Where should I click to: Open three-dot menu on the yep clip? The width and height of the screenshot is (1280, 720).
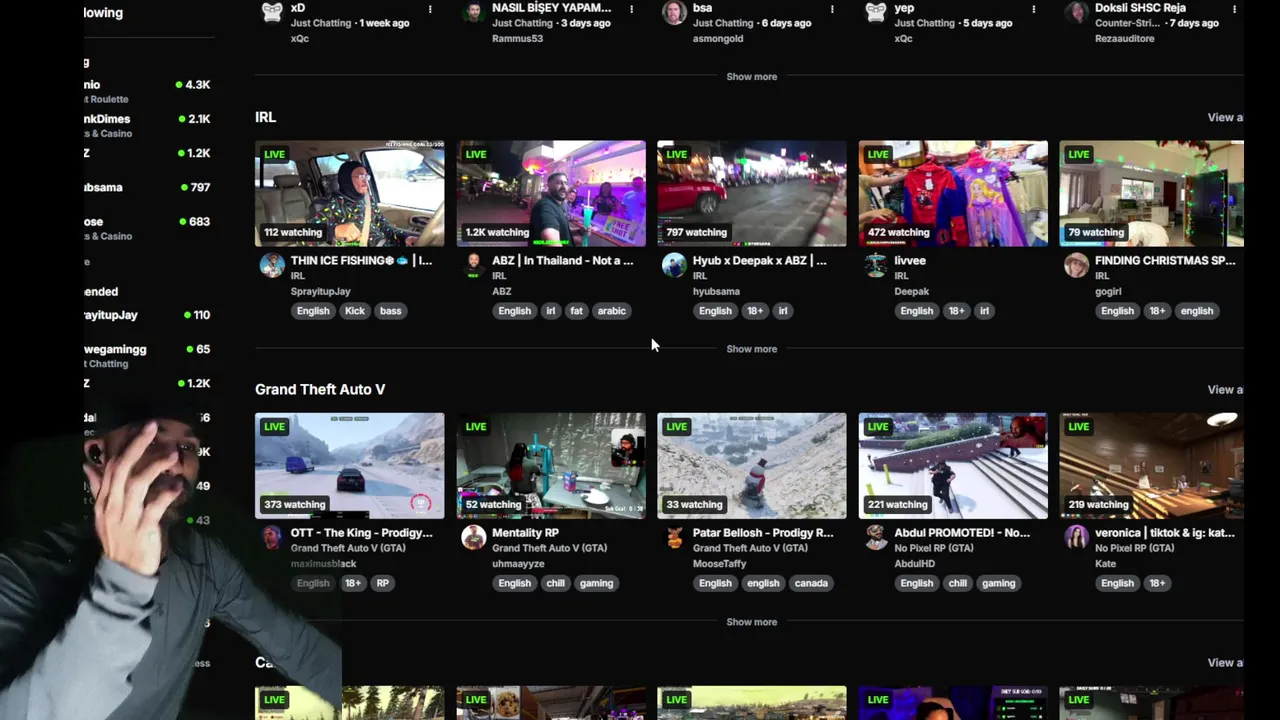[1033, 9]
